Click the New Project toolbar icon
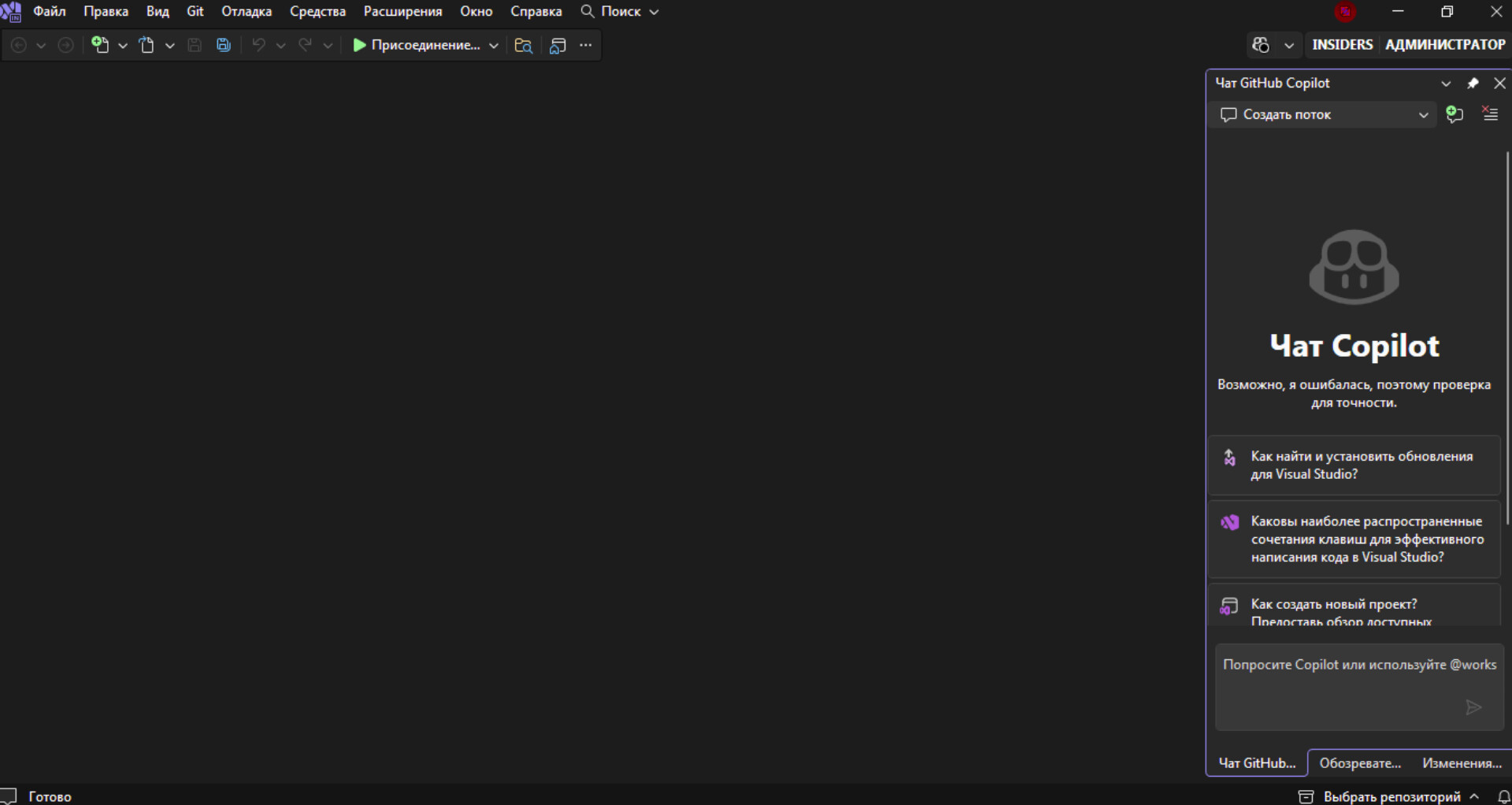 [100, 45]
